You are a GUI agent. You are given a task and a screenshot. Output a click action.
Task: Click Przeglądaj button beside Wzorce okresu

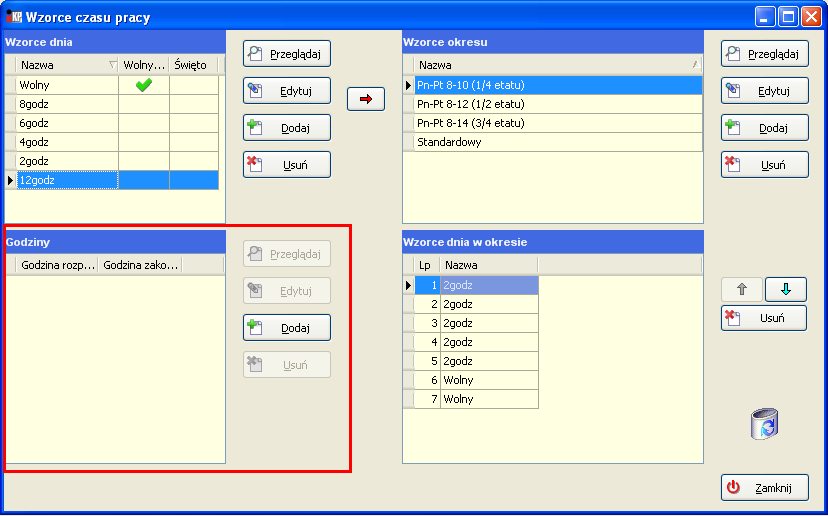point(765,54)
